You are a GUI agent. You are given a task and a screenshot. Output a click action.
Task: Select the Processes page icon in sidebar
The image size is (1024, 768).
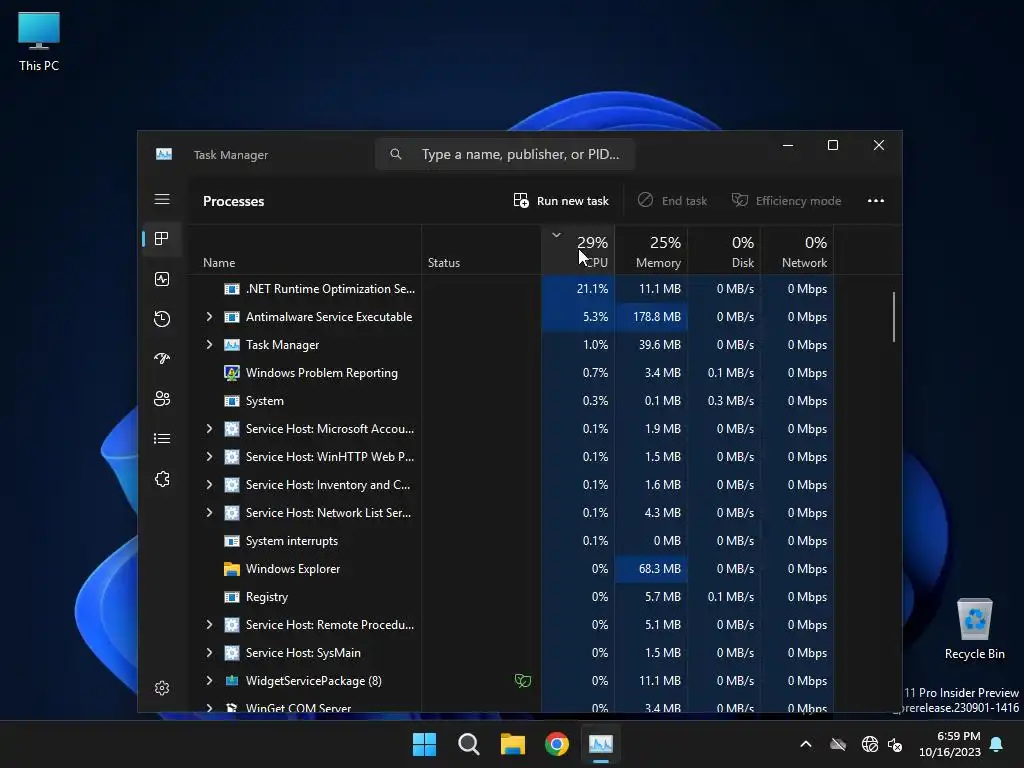(x=162, y=239)
